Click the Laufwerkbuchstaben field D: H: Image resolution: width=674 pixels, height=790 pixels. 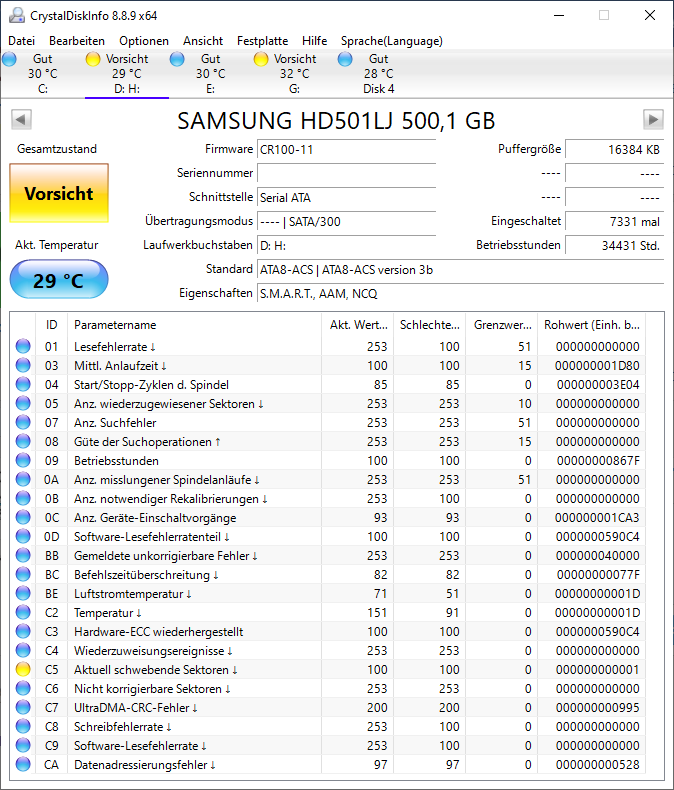click(x=346, y=245)
